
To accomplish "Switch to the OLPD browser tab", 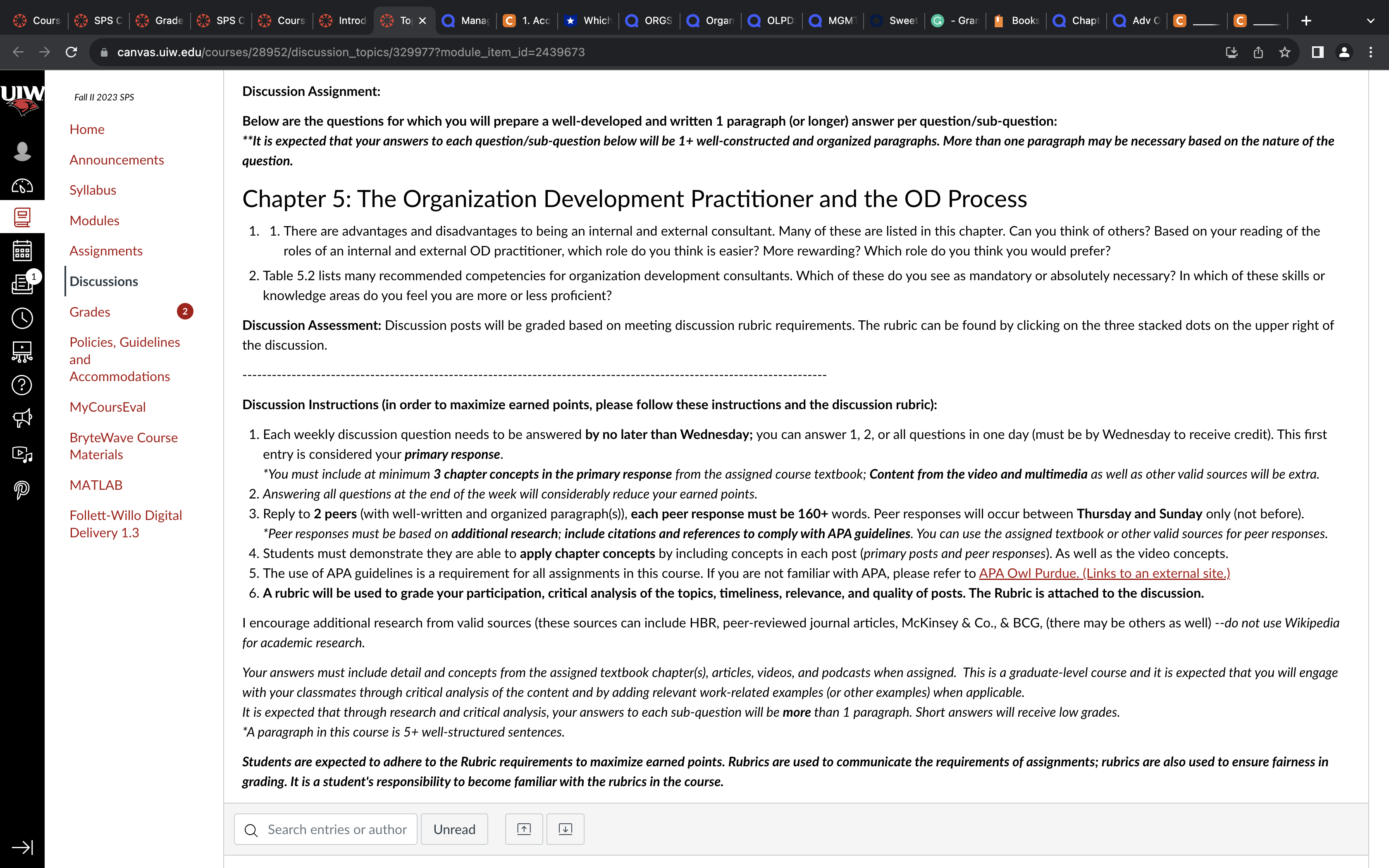I will point(771,21).
